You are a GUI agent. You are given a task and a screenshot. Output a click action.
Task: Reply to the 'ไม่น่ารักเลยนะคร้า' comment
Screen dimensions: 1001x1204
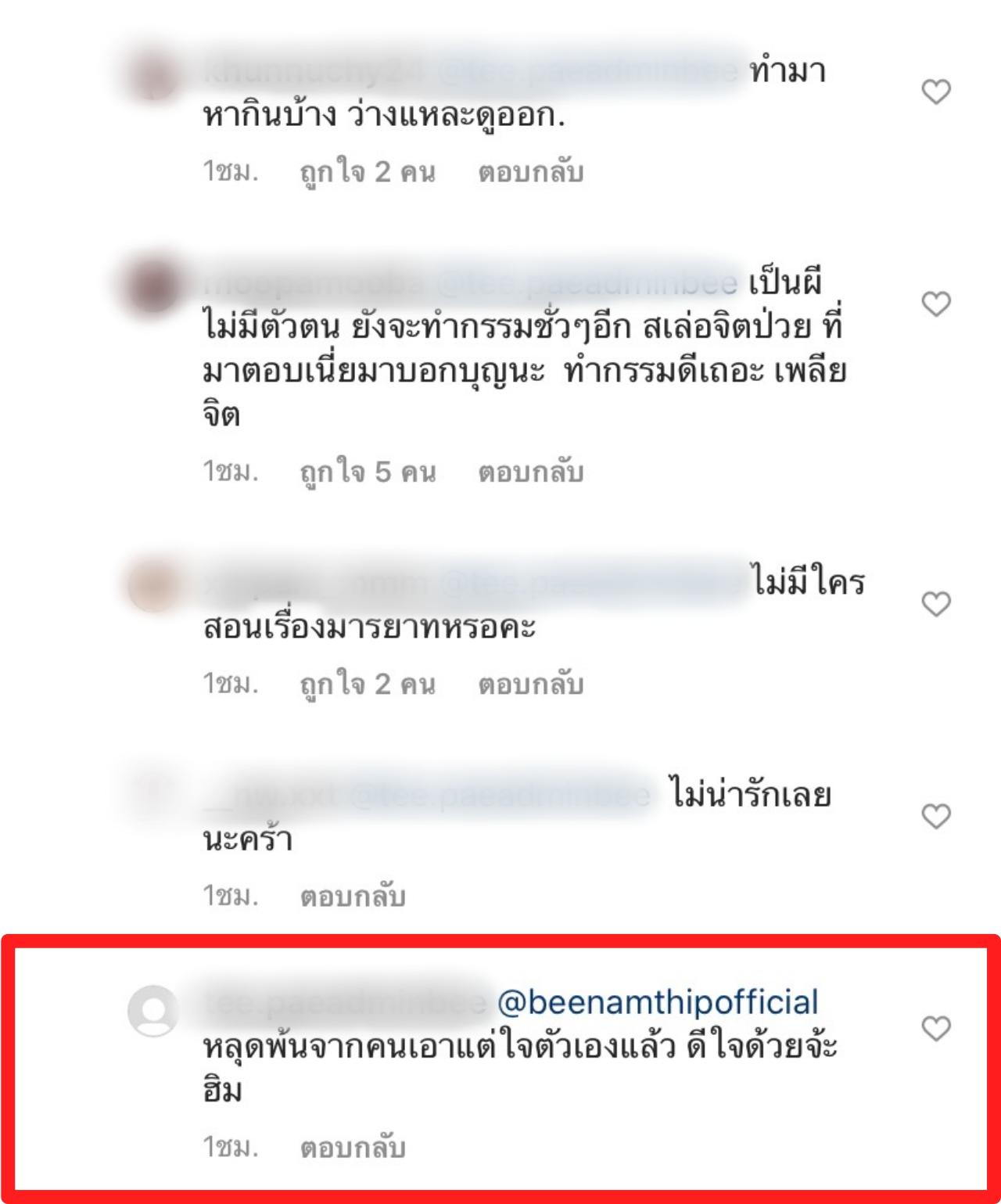point(353,897)
